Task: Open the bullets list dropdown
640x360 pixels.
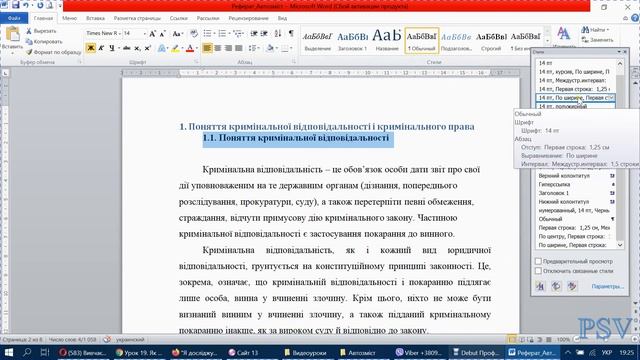Action: point(215,33)
